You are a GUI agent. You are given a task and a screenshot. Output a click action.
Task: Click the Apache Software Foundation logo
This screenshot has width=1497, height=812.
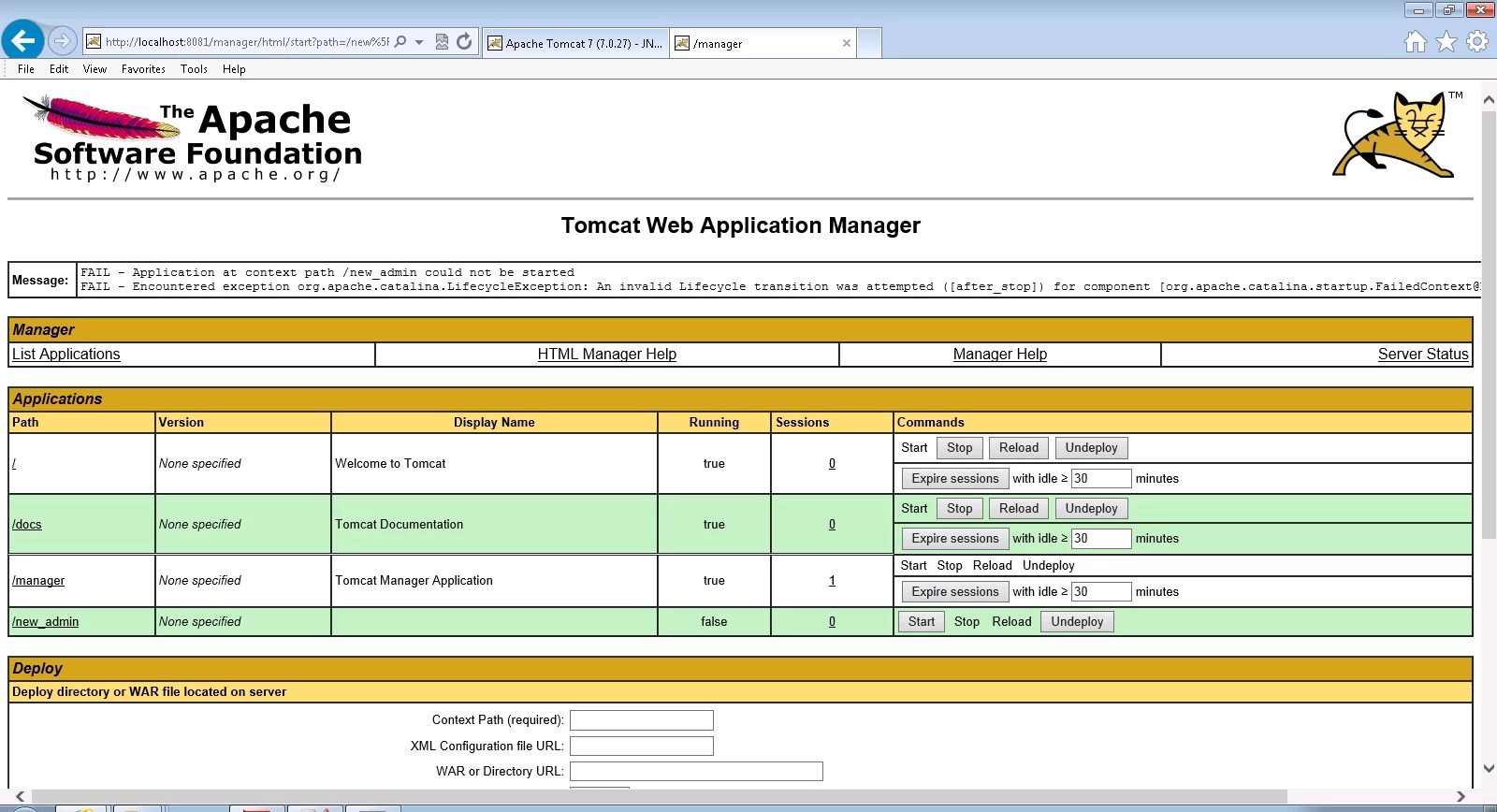pyautogui.click(x=192, y=138)
